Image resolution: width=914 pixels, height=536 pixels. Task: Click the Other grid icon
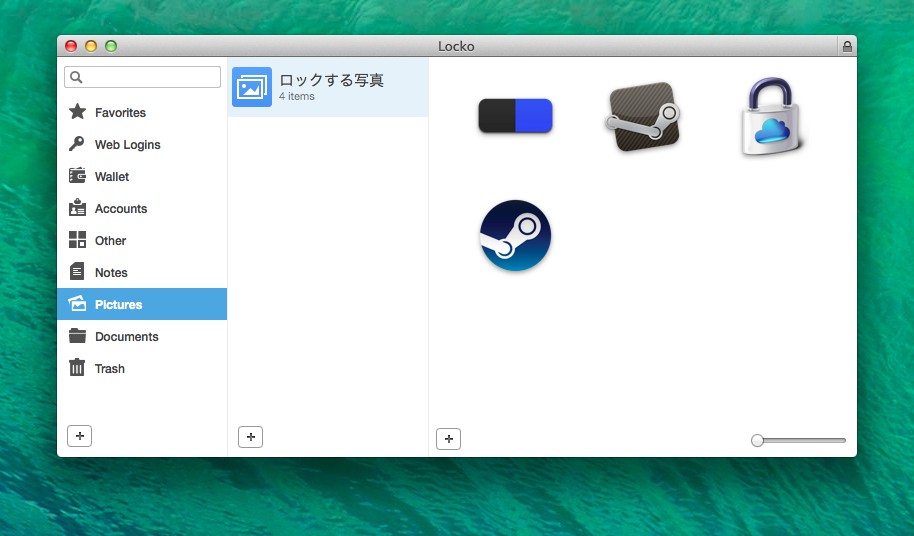[x=77, y=239]
